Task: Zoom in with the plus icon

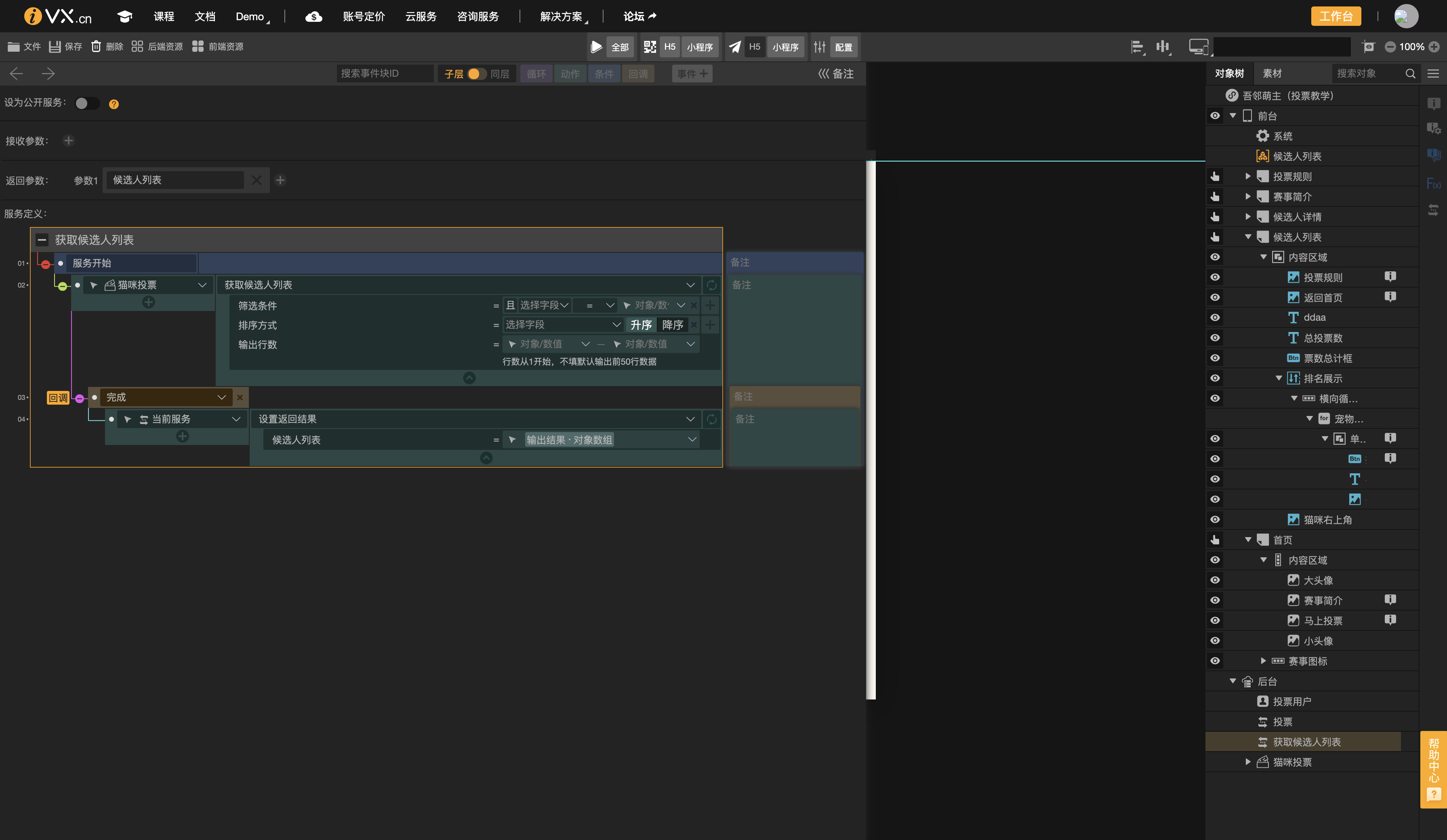Action: (x=1434, y=47)
